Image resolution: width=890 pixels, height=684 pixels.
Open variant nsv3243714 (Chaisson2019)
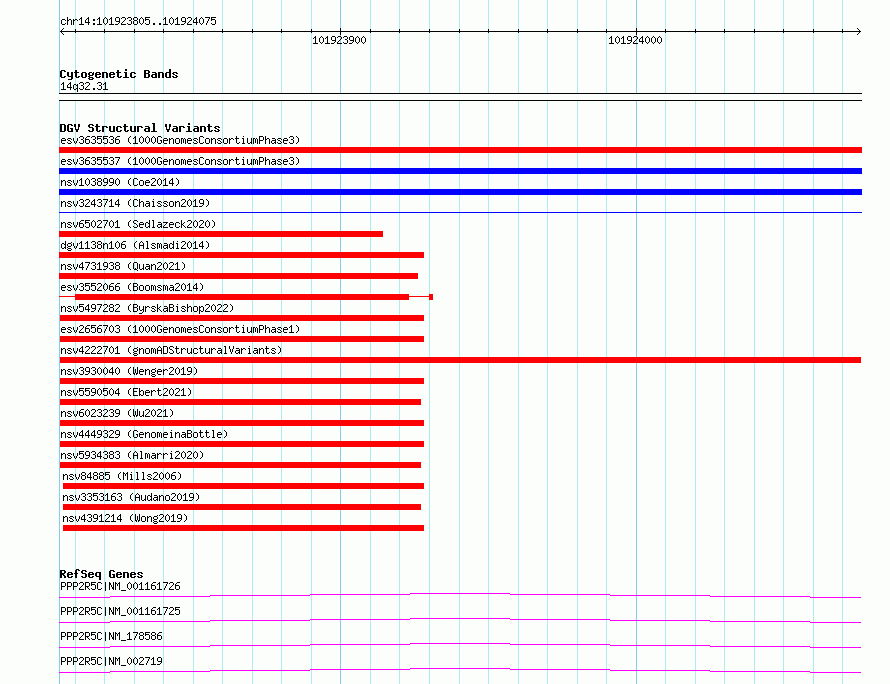pos(135,203)
